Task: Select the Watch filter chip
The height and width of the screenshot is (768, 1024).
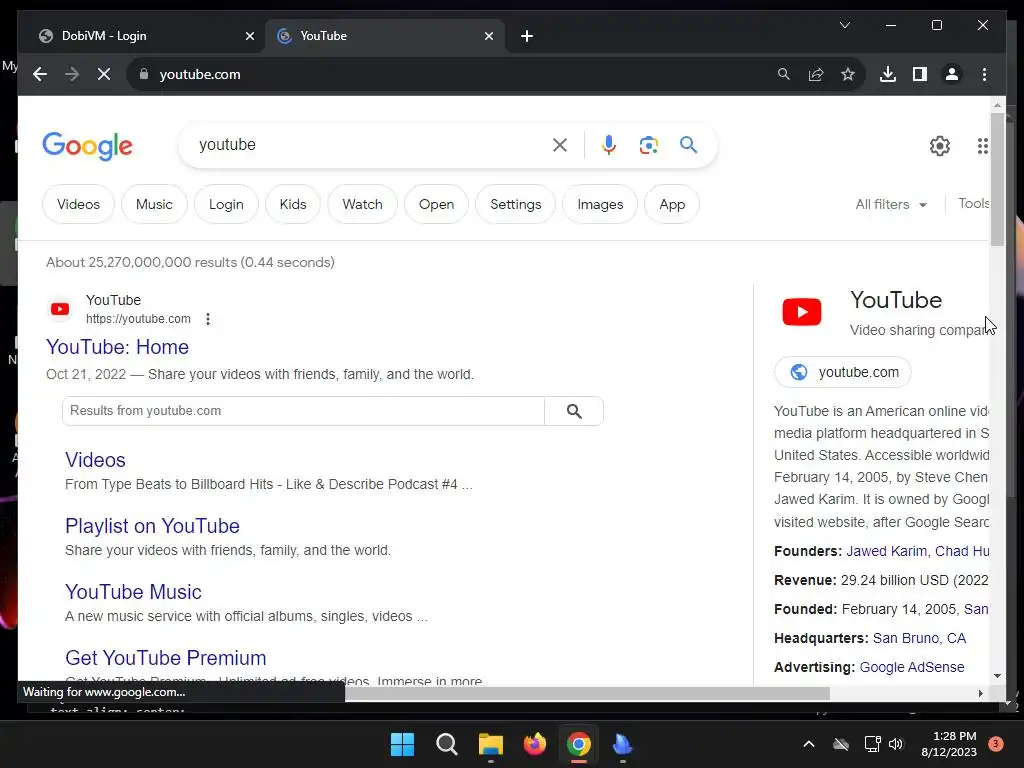Action: 362,204
